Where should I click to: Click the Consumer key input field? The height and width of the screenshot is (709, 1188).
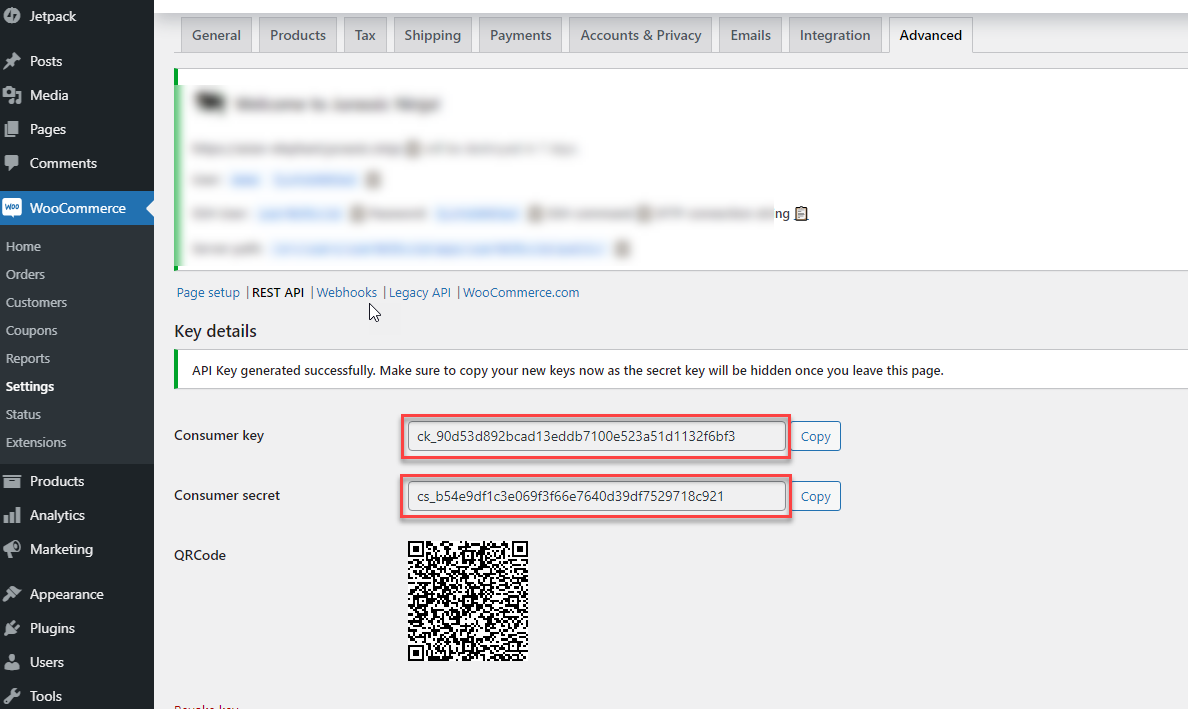(x=596, y=436)
